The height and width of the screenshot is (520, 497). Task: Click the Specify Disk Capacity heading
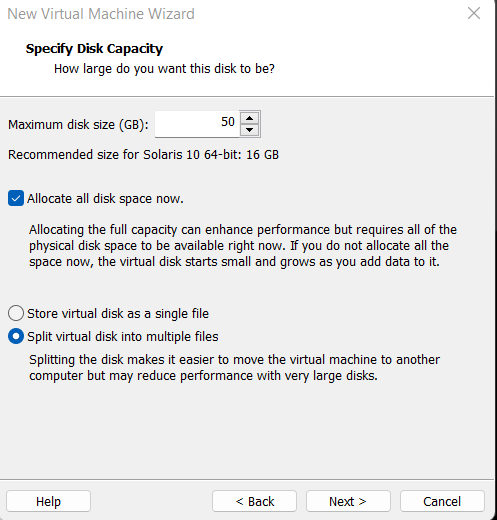click(x=94, y=49)
